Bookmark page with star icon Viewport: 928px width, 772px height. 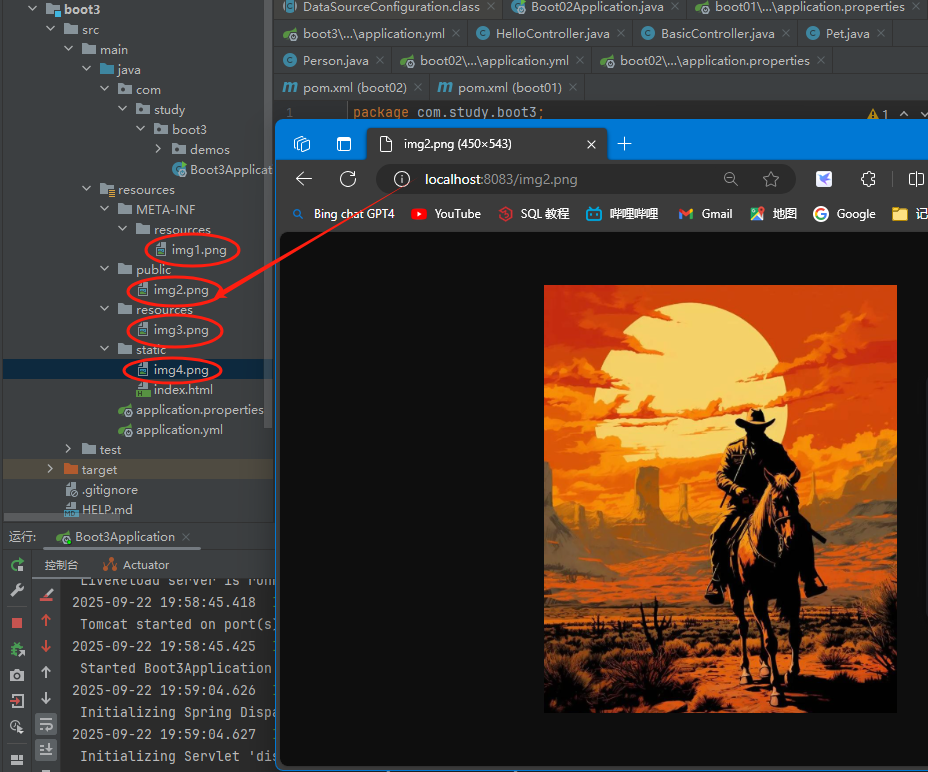[771, 179]
